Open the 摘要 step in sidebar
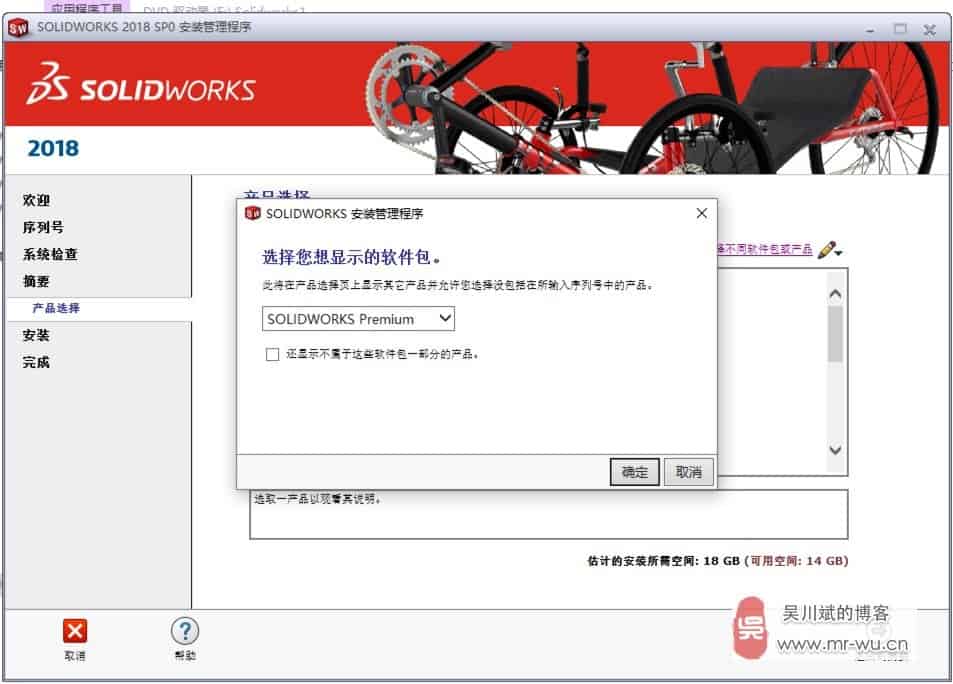953x684 pixels. point(36,281)
